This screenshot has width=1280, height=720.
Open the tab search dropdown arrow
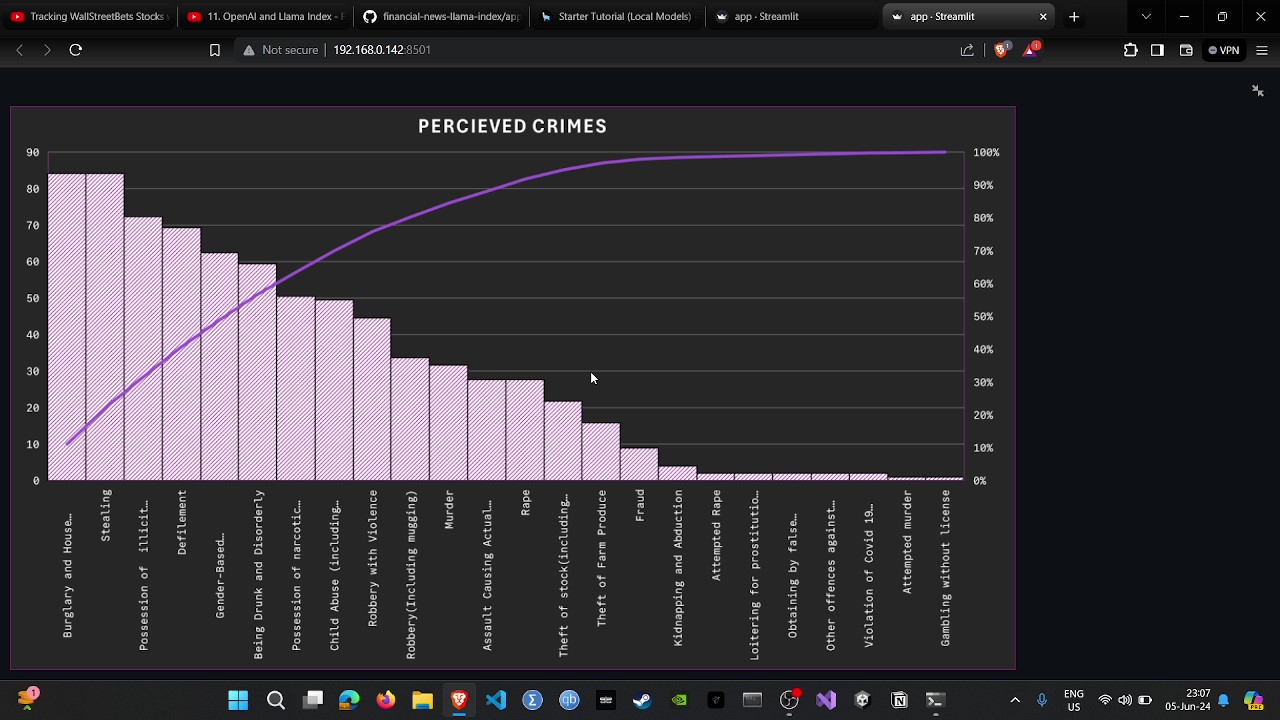click(1146, 16)
